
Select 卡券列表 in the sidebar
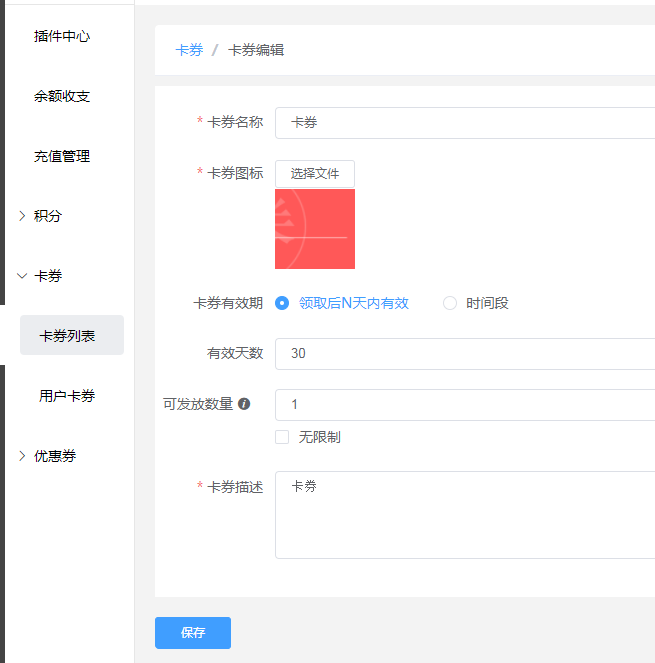[x=72, y=335]
